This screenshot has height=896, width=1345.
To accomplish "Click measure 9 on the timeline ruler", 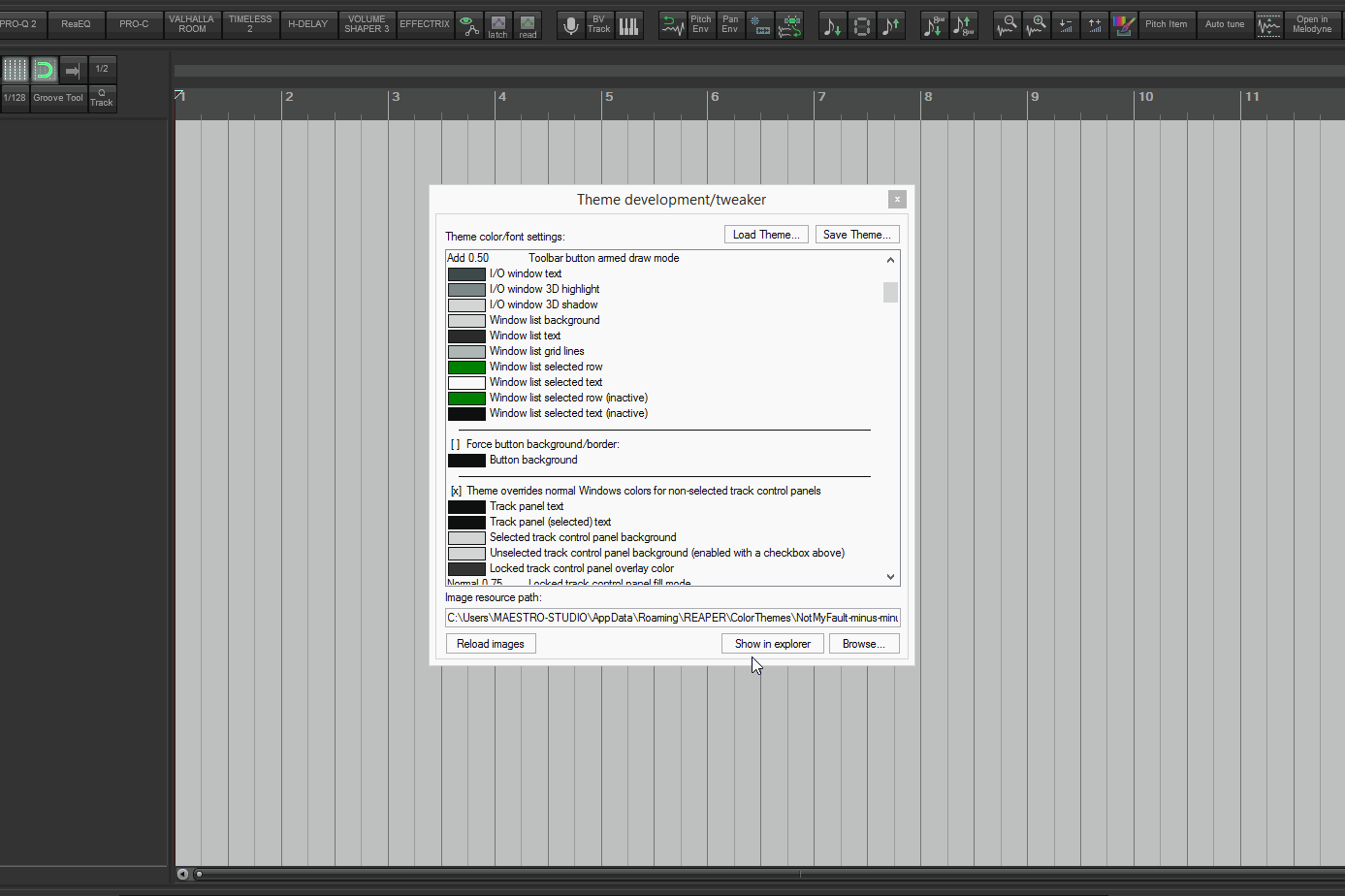I will click(1035, 97).
